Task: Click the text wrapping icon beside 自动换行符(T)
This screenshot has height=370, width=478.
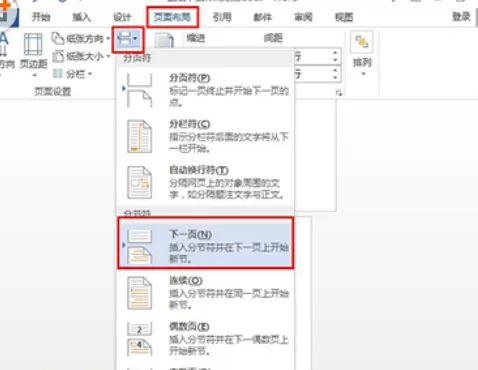Action: pyautogui.click(x=140, y=183)
